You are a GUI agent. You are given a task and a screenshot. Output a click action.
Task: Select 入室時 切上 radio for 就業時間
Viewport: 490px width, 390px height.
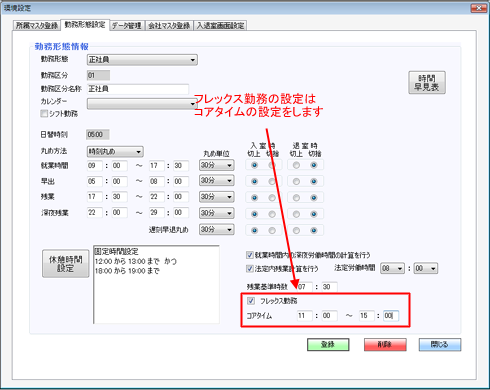(x=255, y=165)
